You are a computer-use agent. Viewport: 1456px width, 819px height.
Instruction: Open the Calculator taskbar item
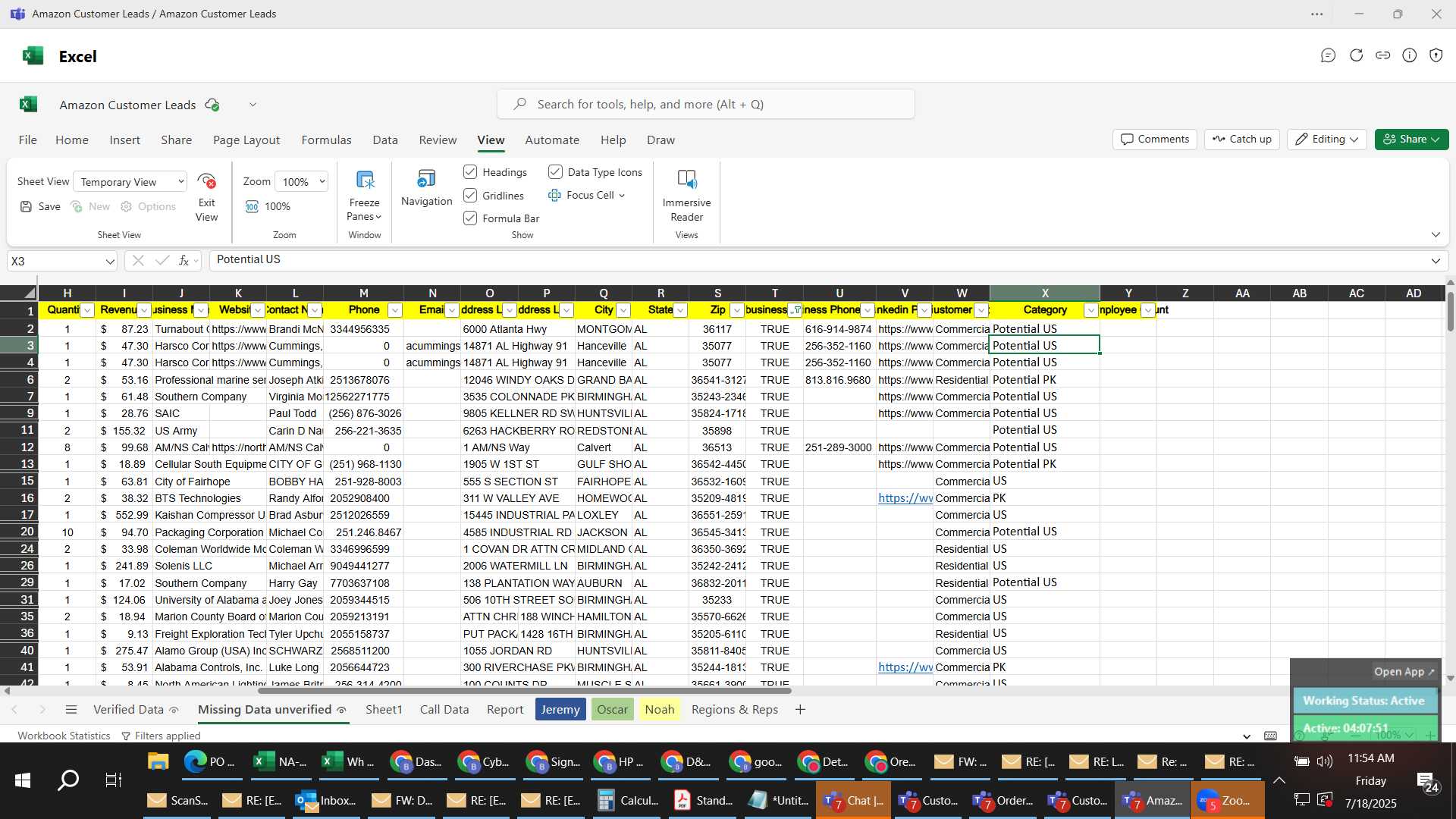(627, 800)
